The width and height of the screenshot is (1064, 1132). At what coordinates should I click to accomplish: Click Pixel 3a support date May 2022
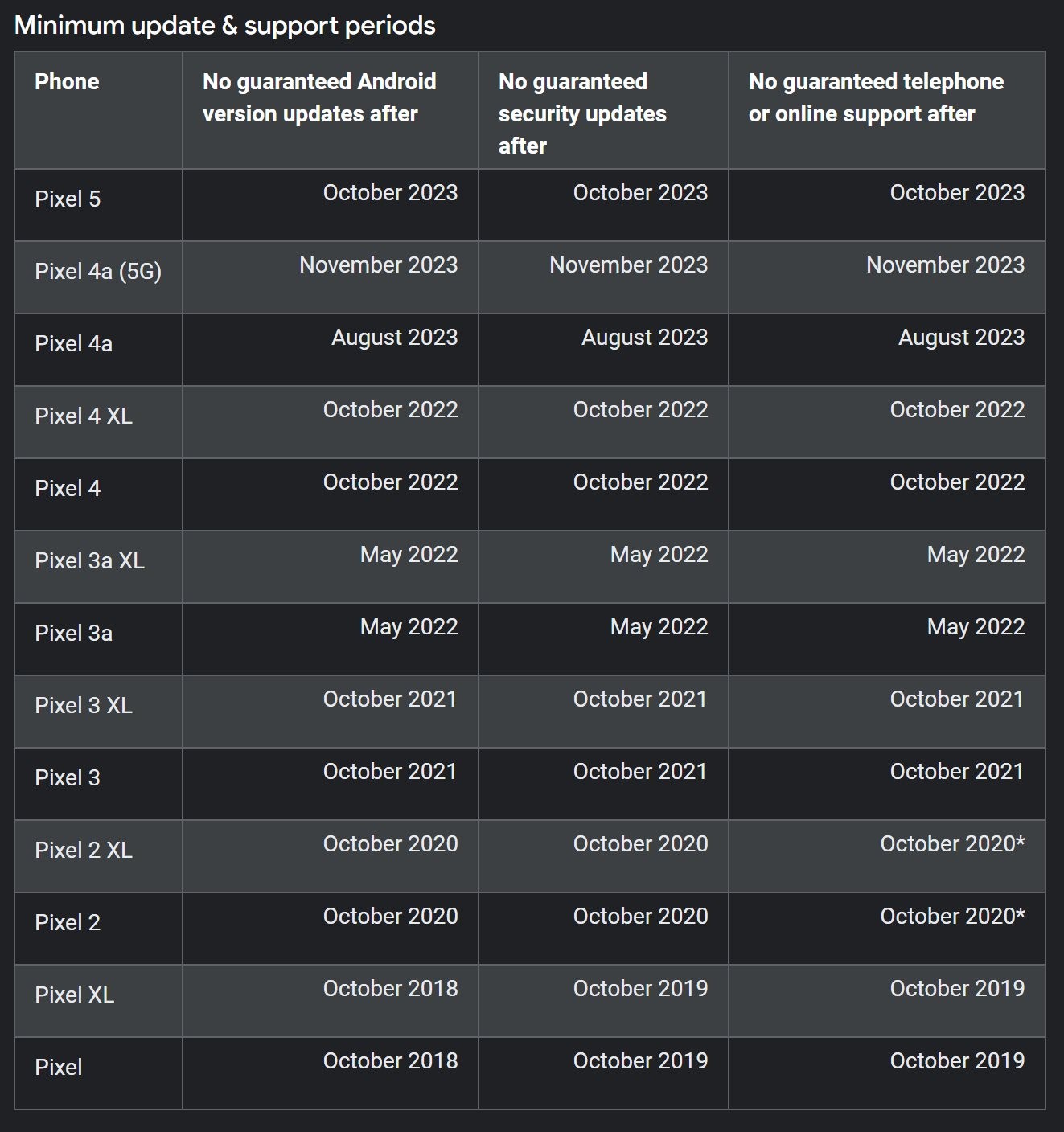[x=976, y=627]
